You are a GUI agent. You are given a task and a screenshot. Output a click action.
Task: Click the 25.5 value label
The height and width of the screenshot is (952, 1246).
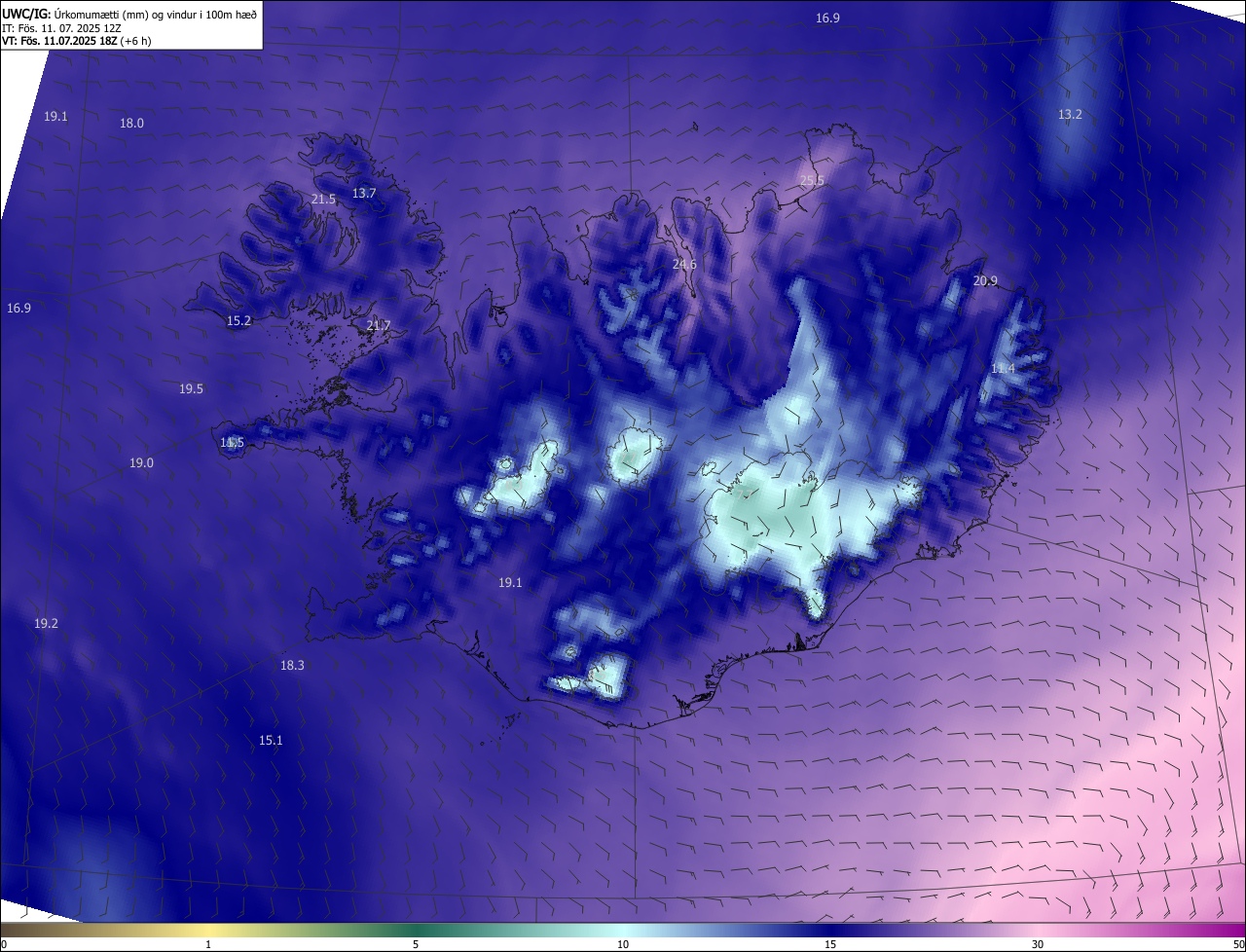tap(812, 181)
